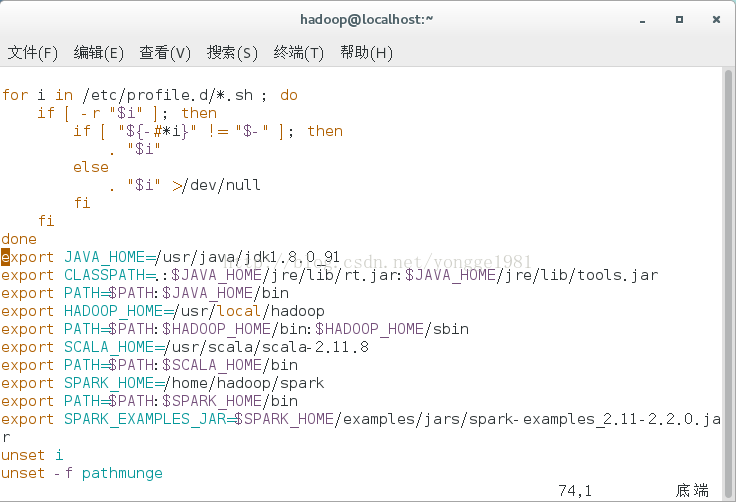Click the '>/dev/null' text

(216, 185)
